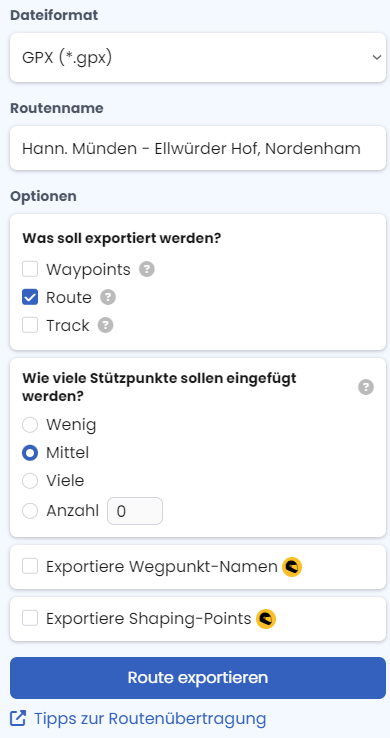Click external link icon before Tipps
The image size is (390, 738).
click(18, 718)
